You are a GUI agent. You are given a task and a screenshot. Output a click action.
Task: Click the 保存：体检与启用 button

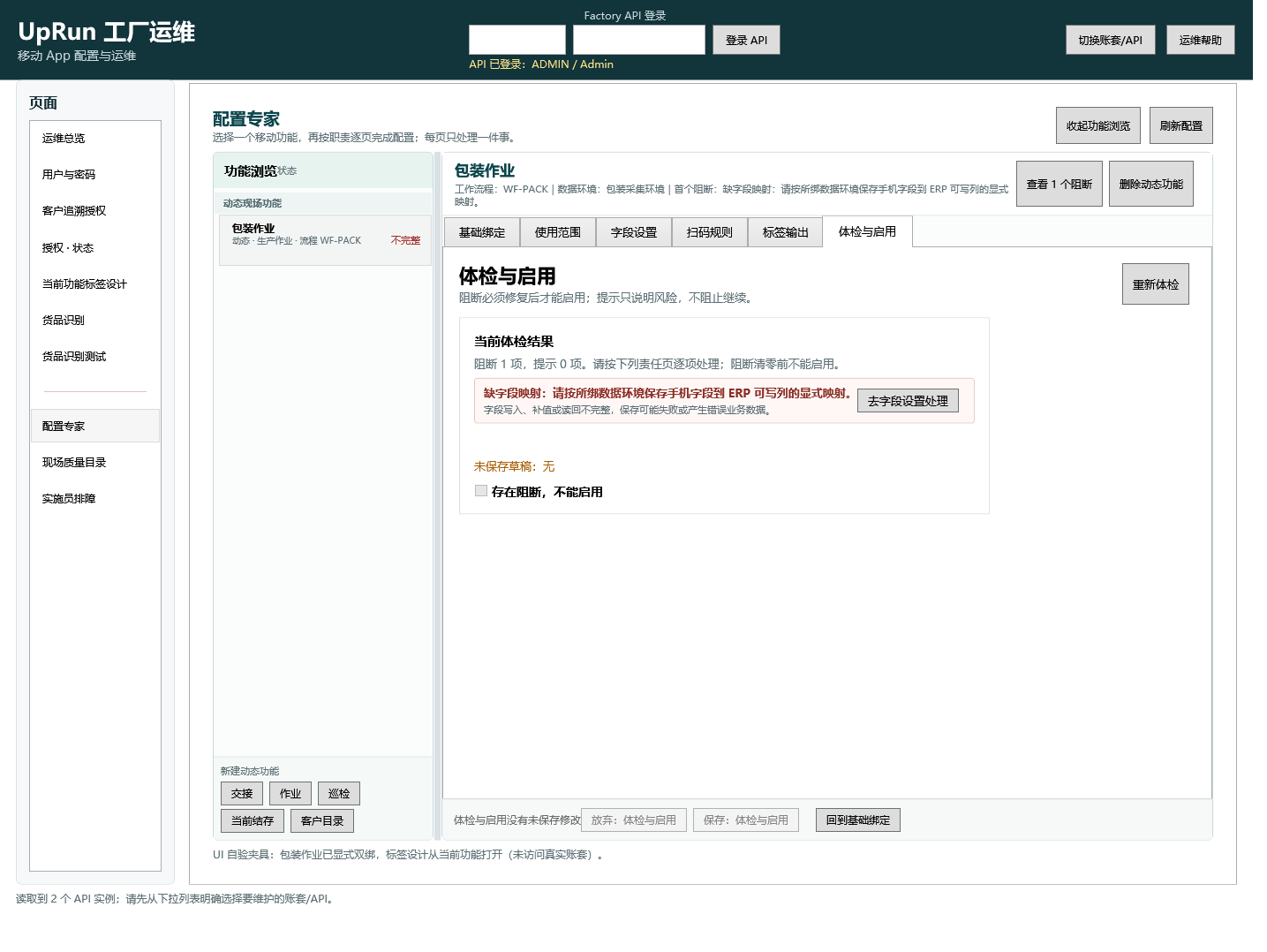746,820
